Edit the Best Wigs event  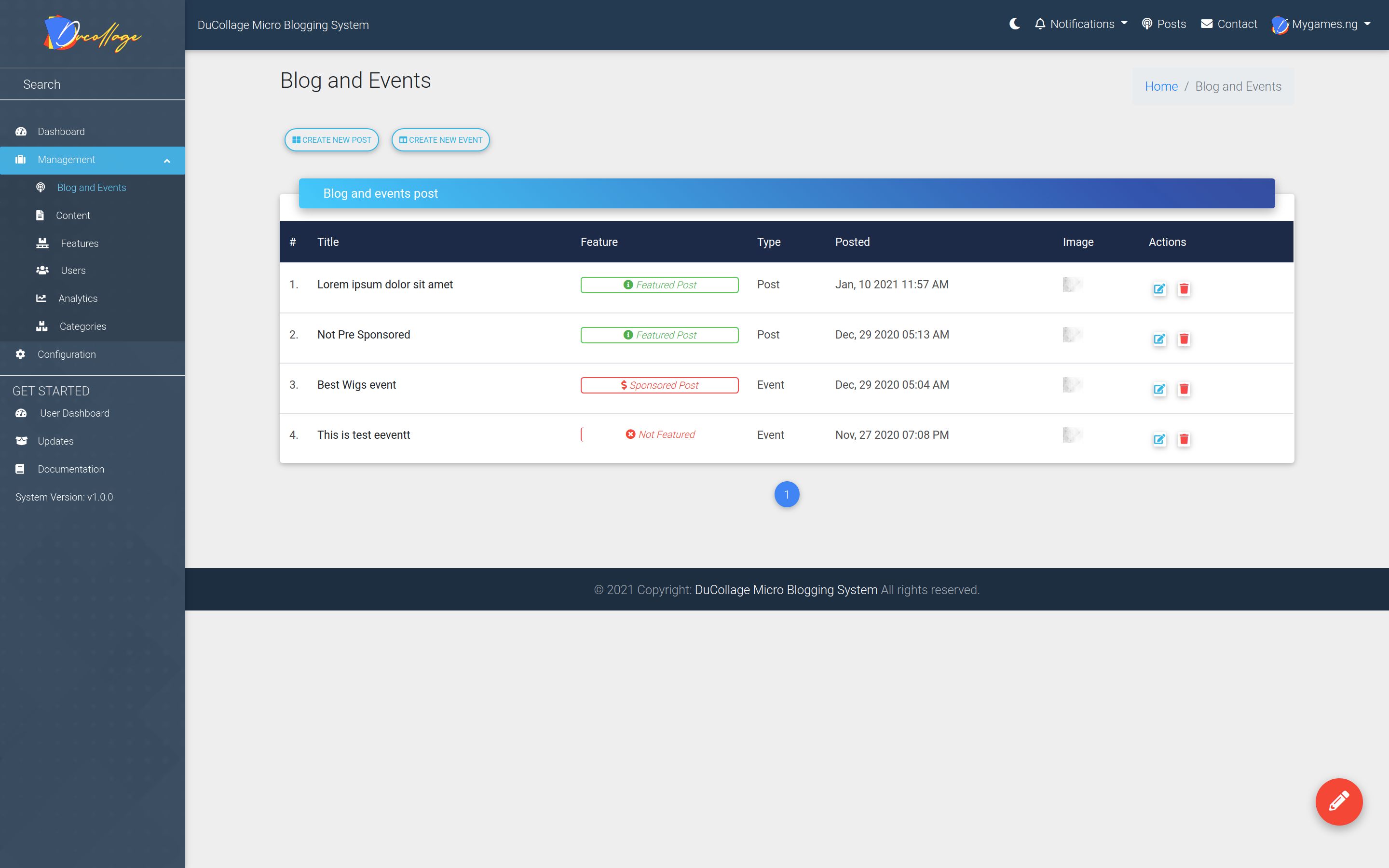click(x=1159, y=389)
